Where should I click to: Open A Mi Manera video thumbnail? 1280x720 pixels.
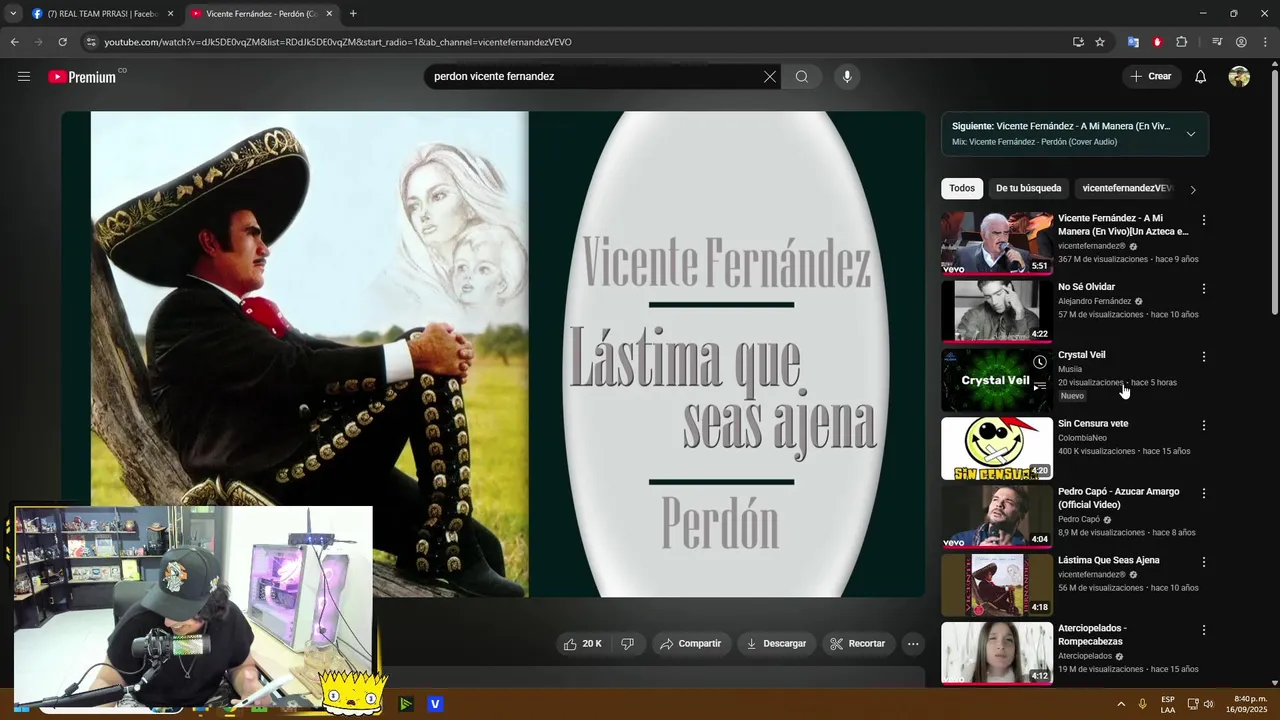(x=997, y=243)
